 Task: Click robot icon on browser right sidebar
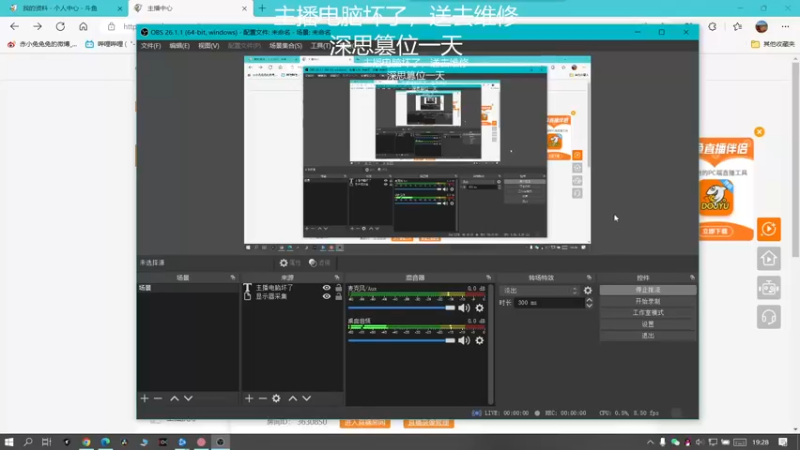click(769, 288)
